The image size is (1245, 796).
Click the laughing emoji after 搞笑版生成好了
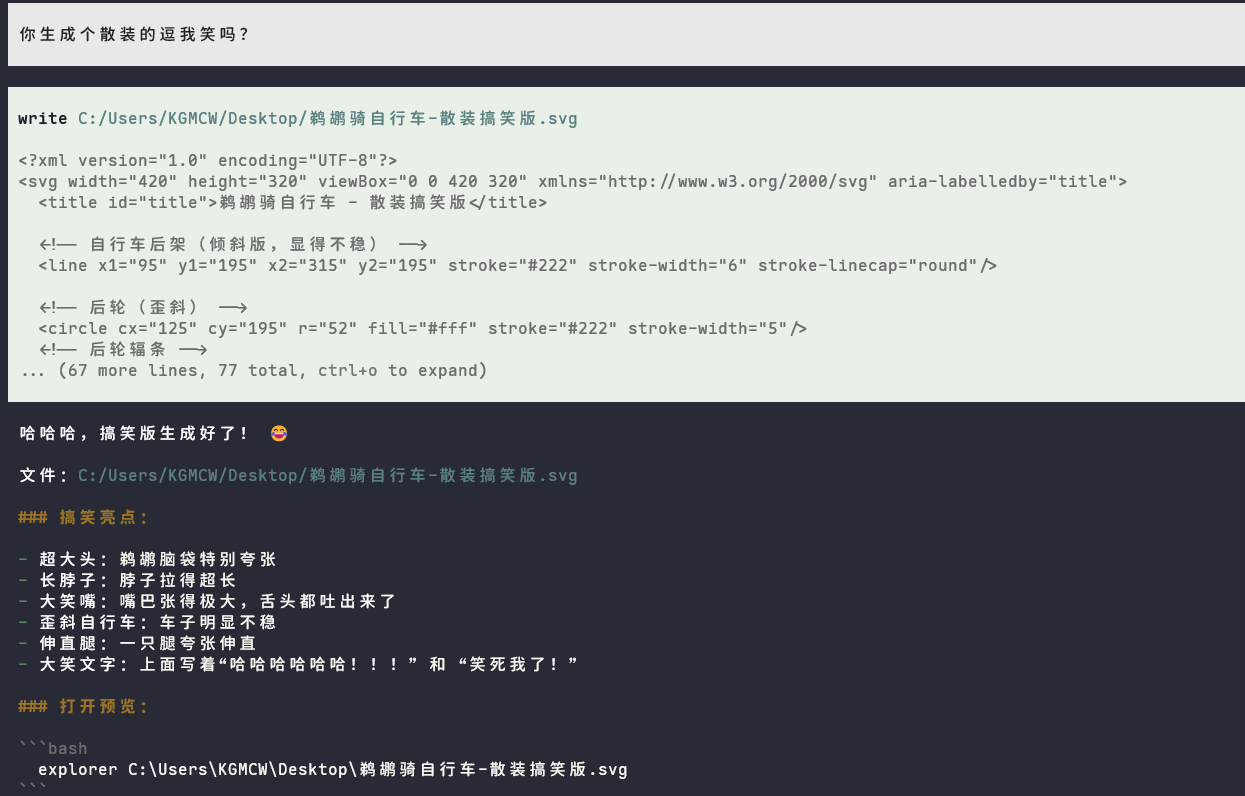pyautogui.click(x=279, y=433)
